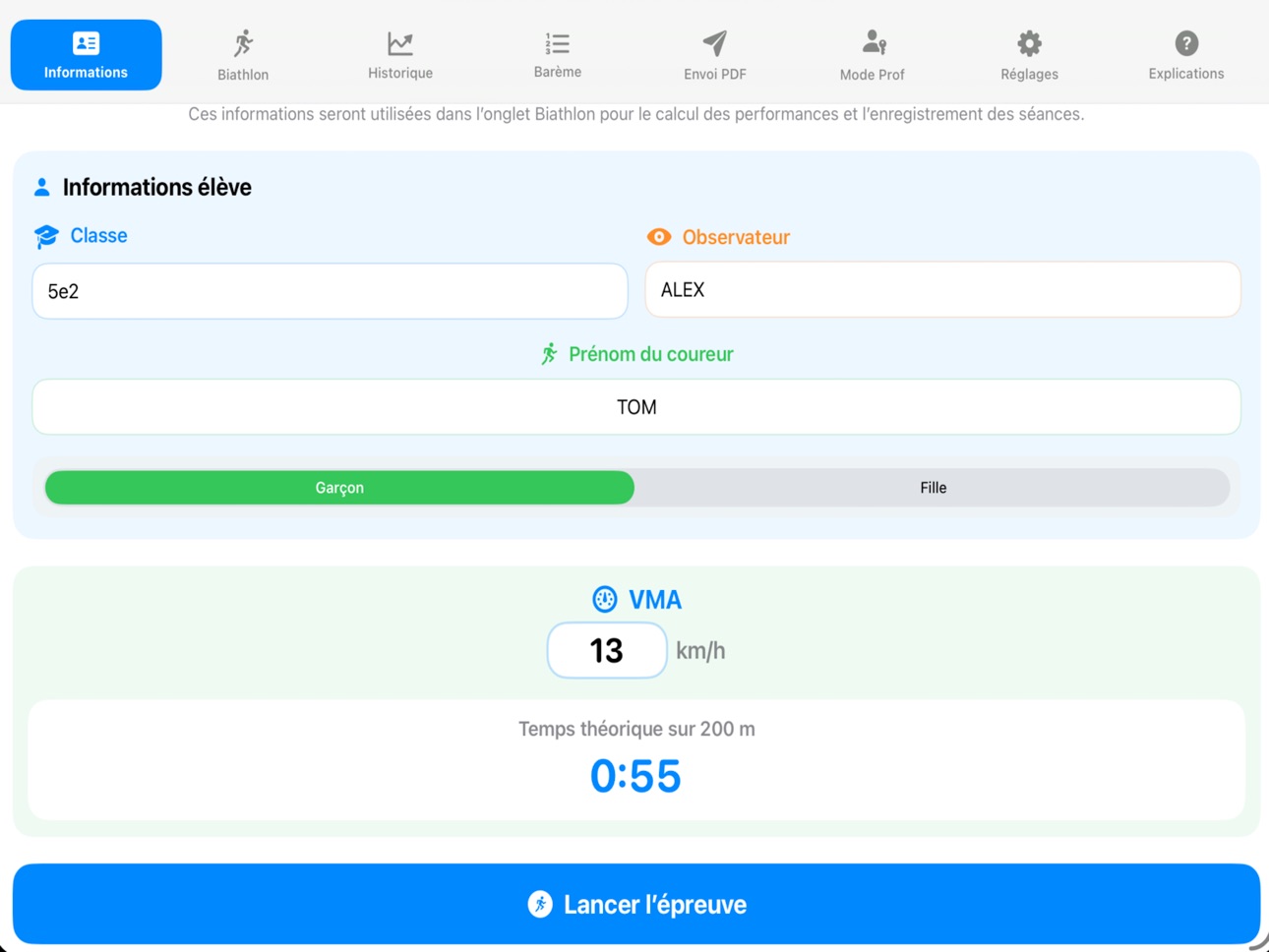This screenshot has width=1269, height=952.
Task: Select Fille gender option
Action: pos(933,488)
